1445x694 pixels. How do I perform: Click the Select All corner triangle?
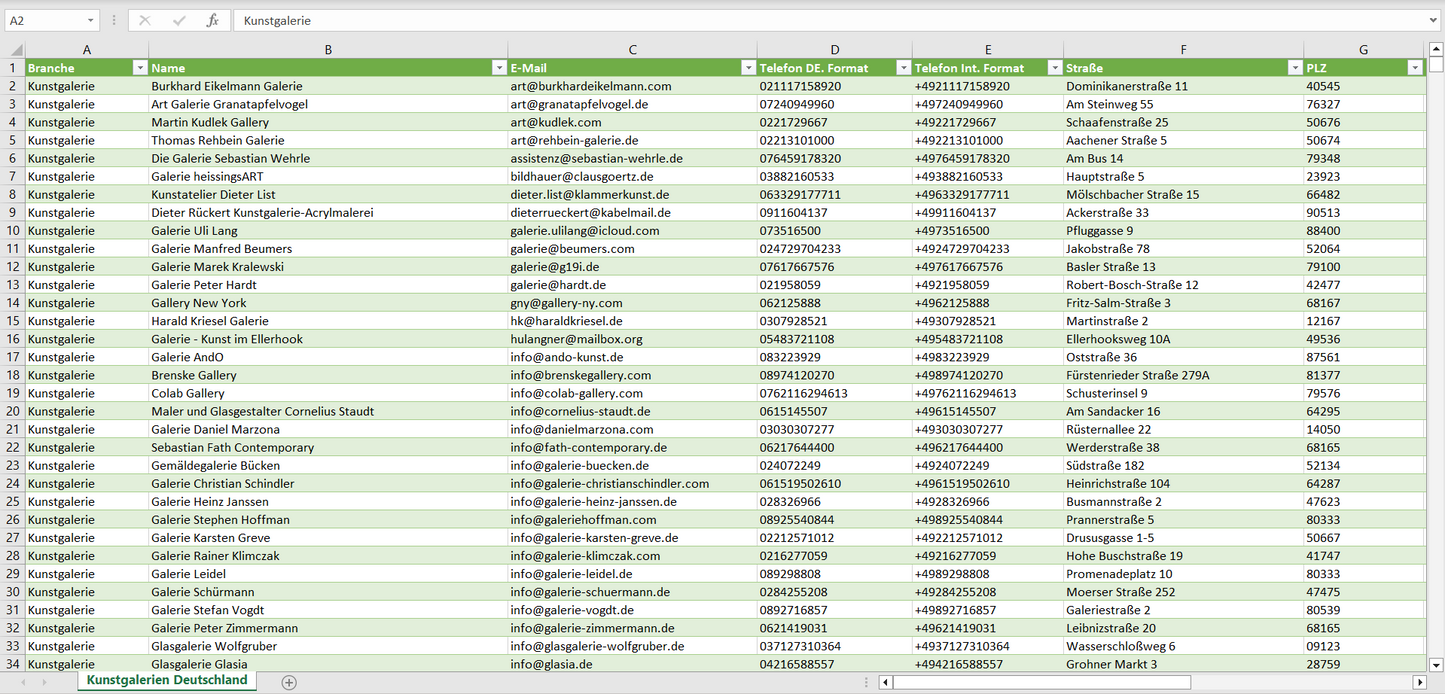click(14, 50)
